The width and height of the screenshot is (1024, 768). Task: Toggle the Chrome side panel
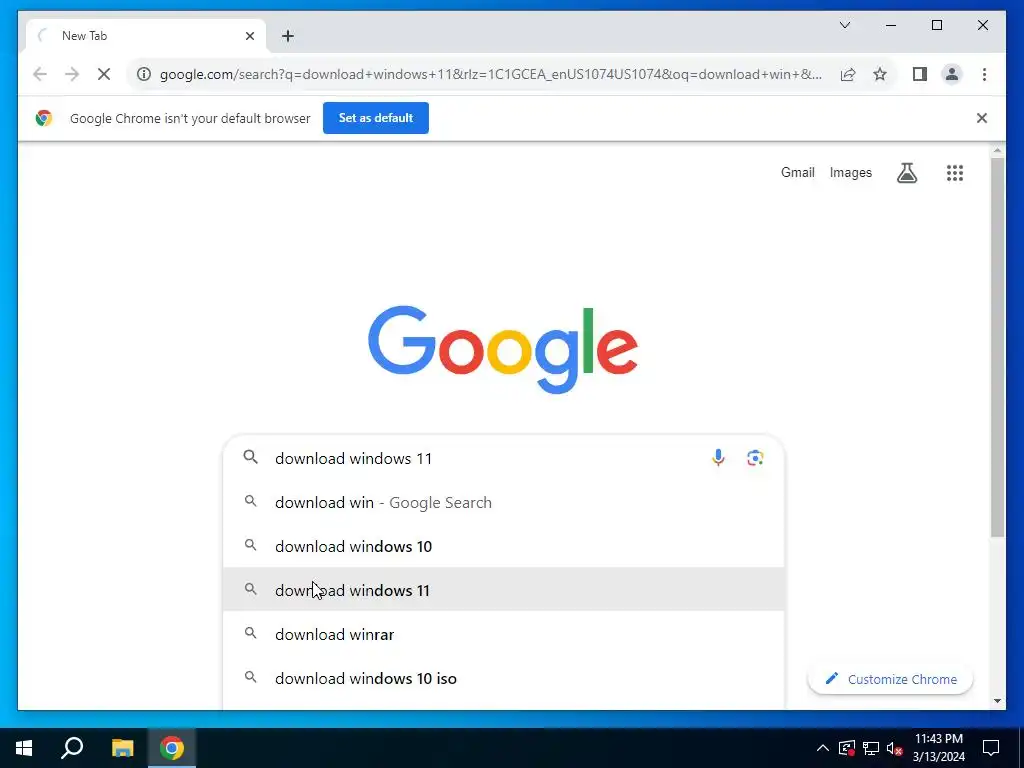click(920, 74)
